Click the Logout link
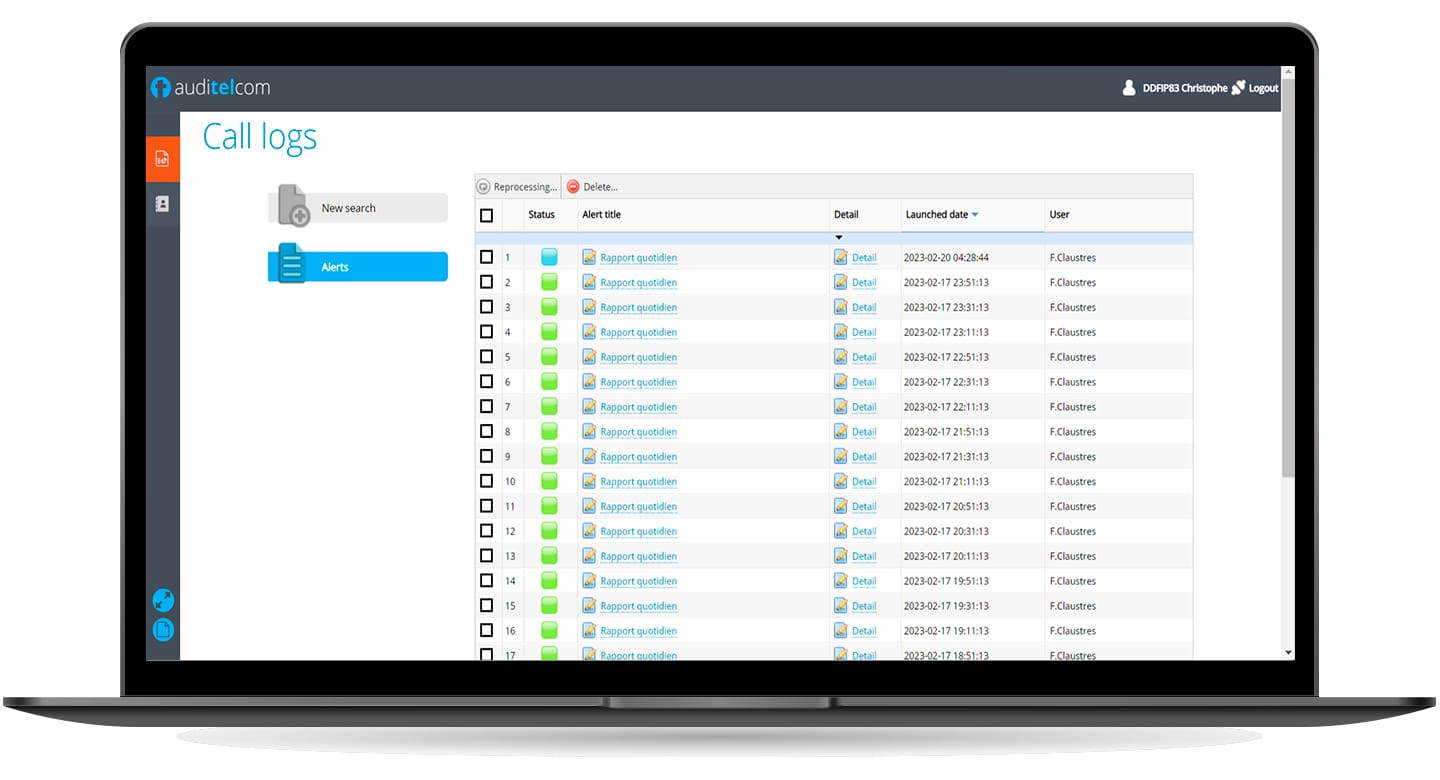 (x=1262, y=88)
